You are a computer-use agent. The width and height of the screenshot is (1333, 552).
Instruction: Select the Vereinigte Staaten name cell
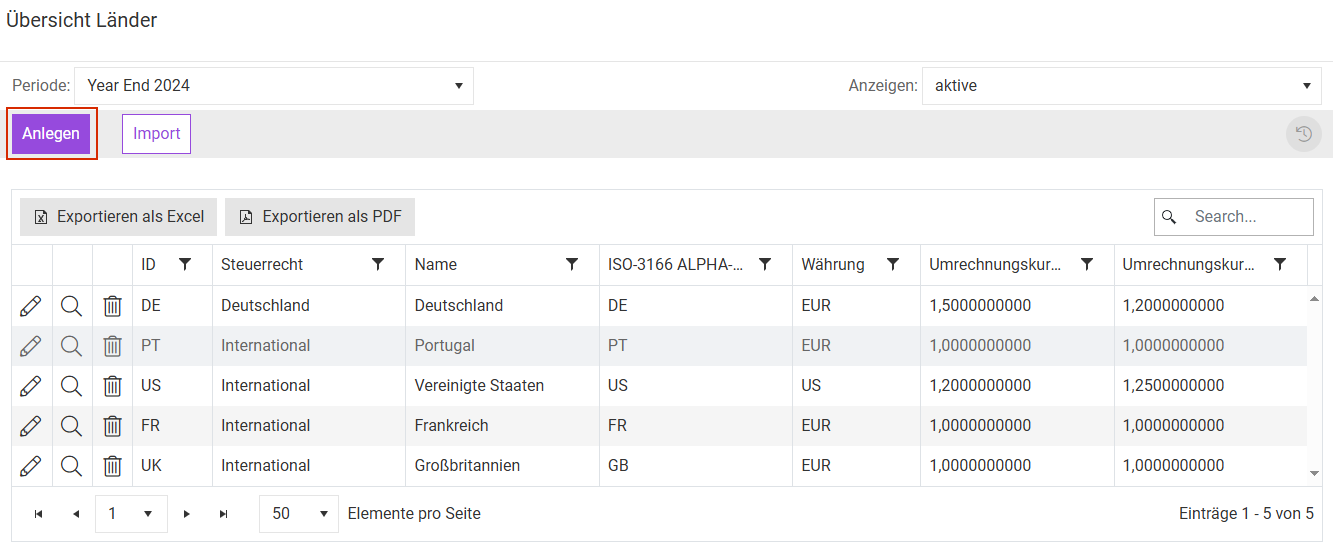coord(503,386)
